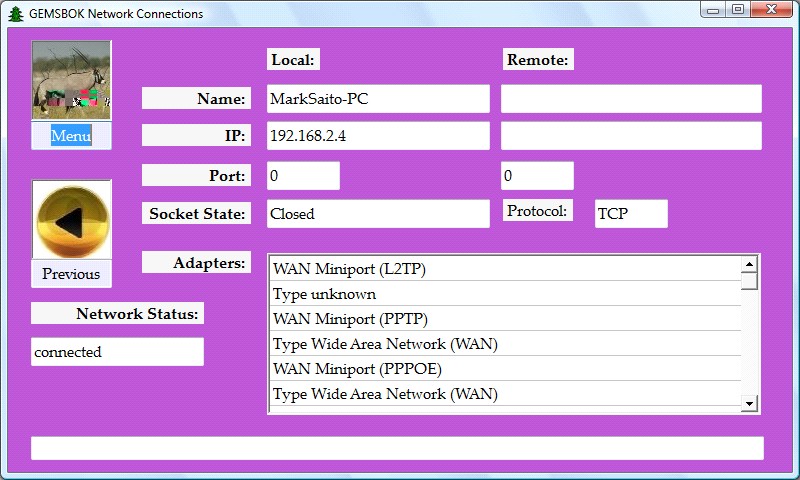800x480 pixels.
Task: Click the Socket State Closed field
Action: [x=378, y=213]
